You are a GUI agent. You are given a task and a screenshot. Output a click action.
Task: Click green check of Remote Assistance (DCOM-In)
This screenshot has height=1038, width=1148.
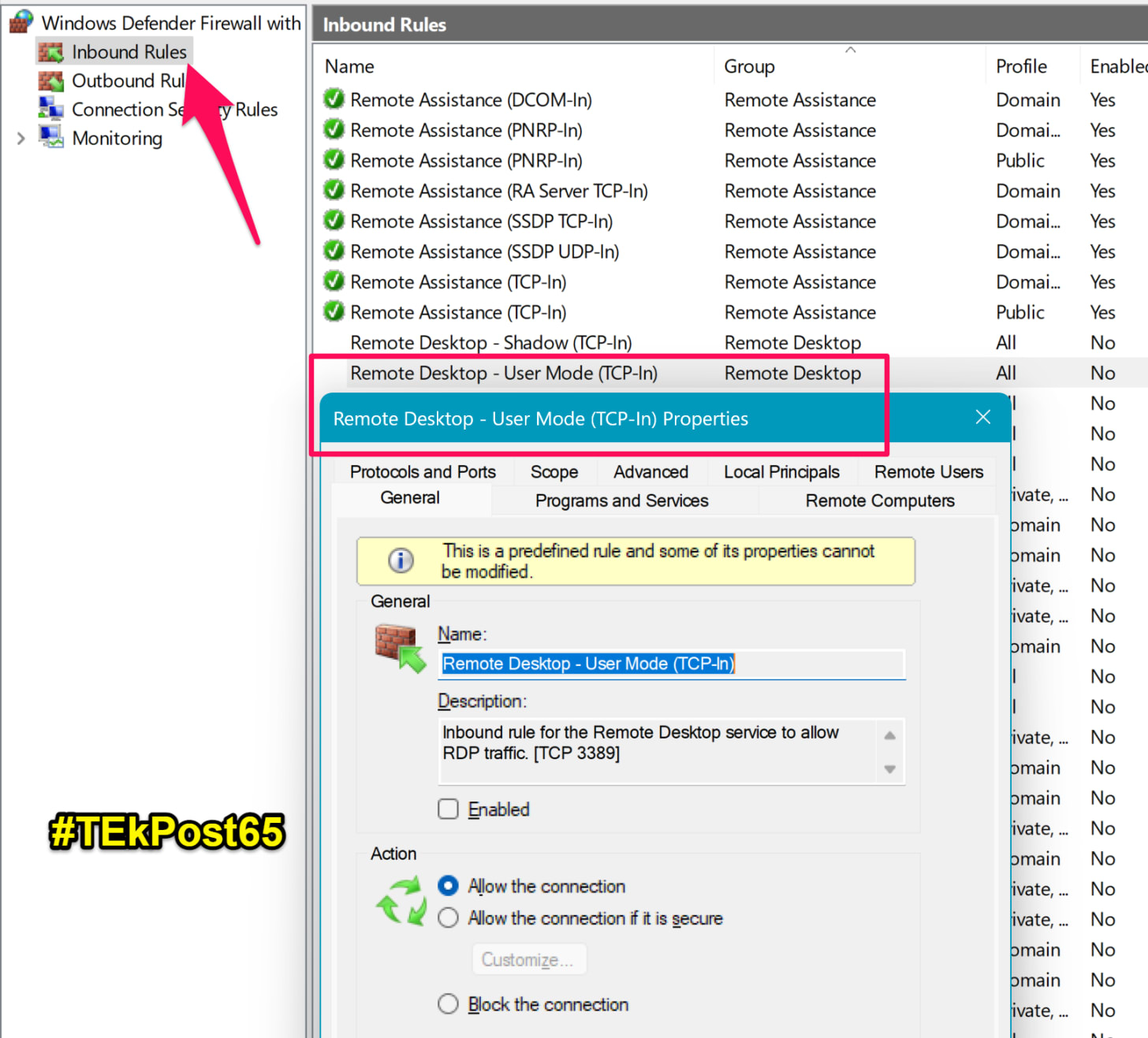[x=334, y=99]
